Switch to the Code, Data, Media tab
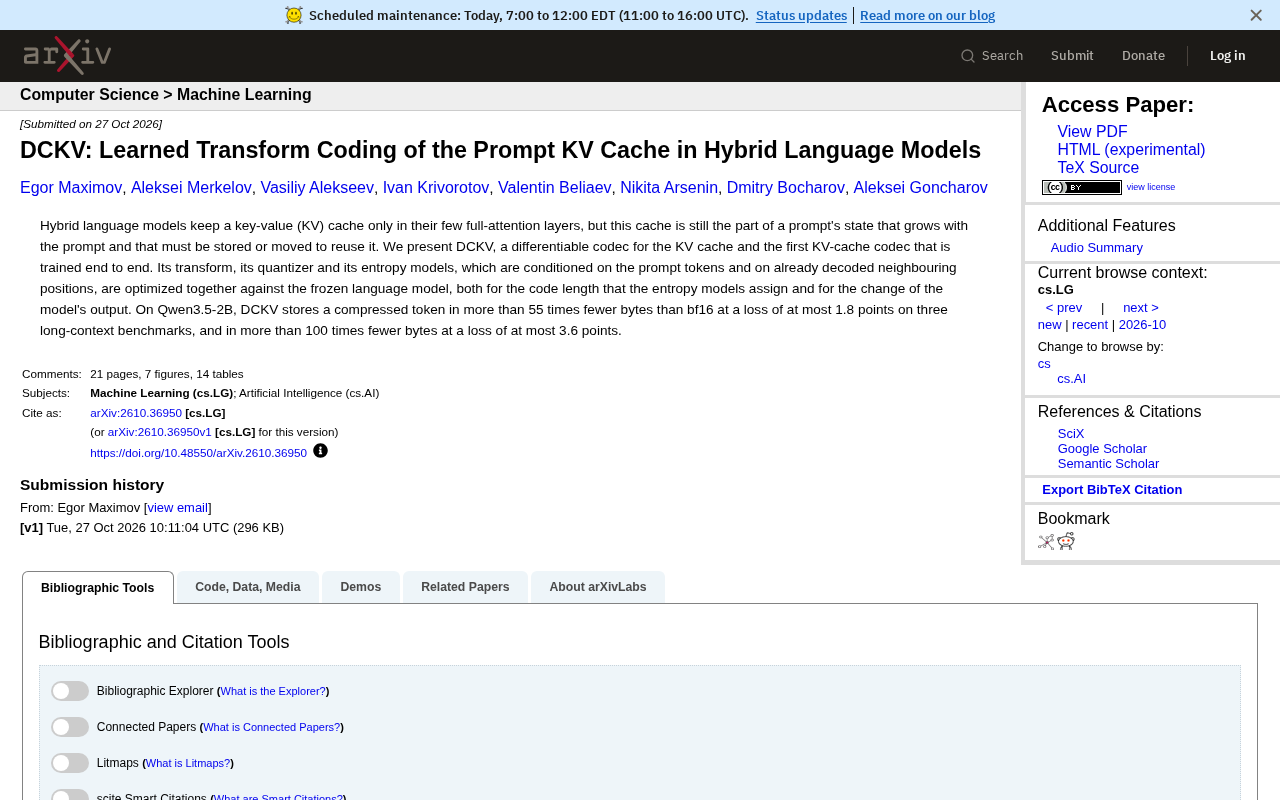This screenshot has height=800, width=1280. (248, 587)
